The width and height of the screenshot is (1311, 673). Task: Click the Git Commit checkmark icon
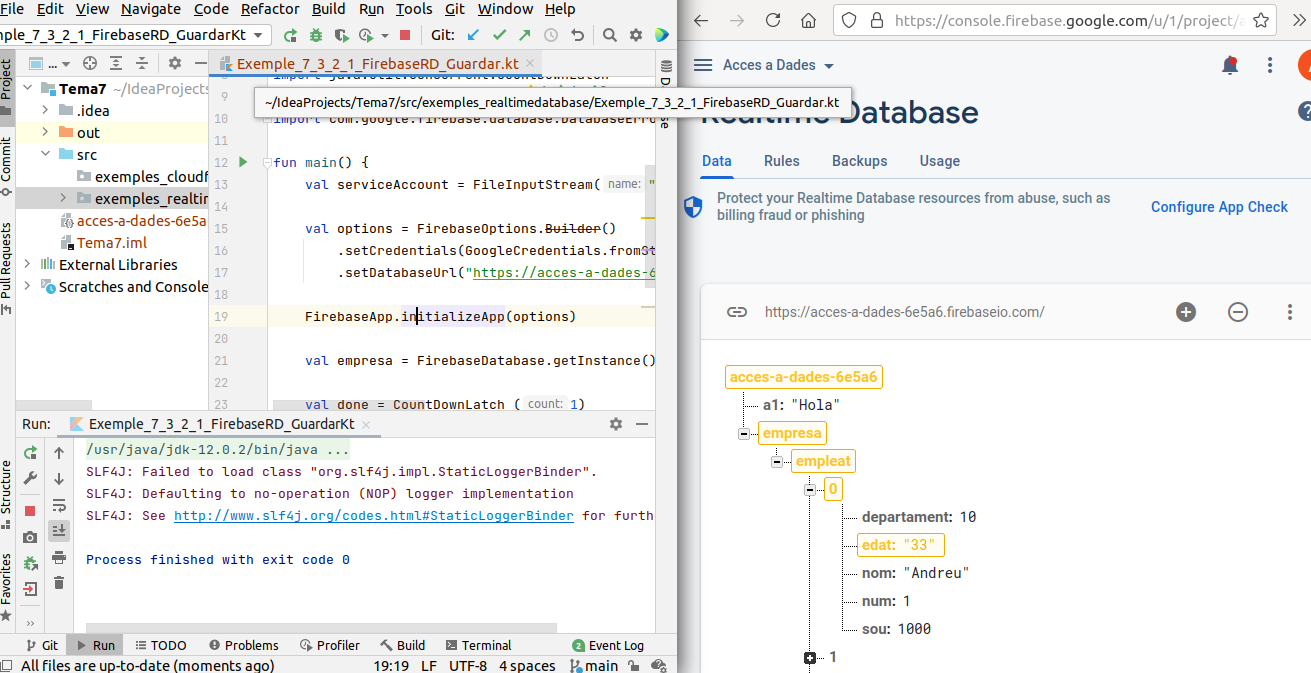(x=500, y=36)
